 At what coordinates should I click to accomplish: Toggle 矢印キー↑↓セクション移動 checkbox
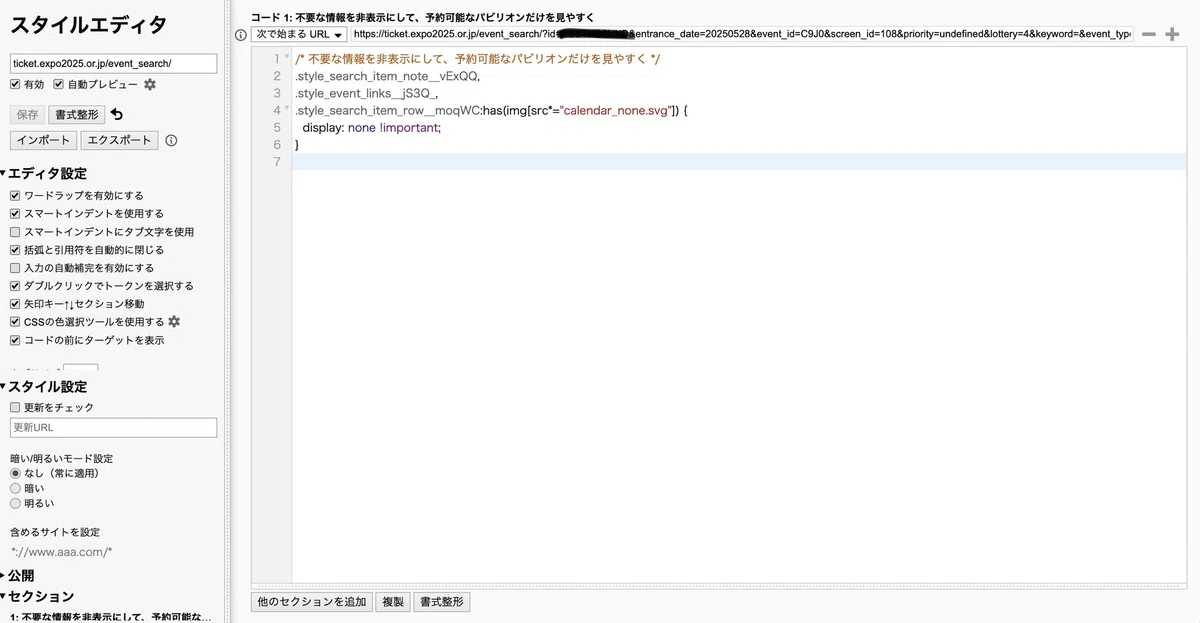click(x=15, y=304)
